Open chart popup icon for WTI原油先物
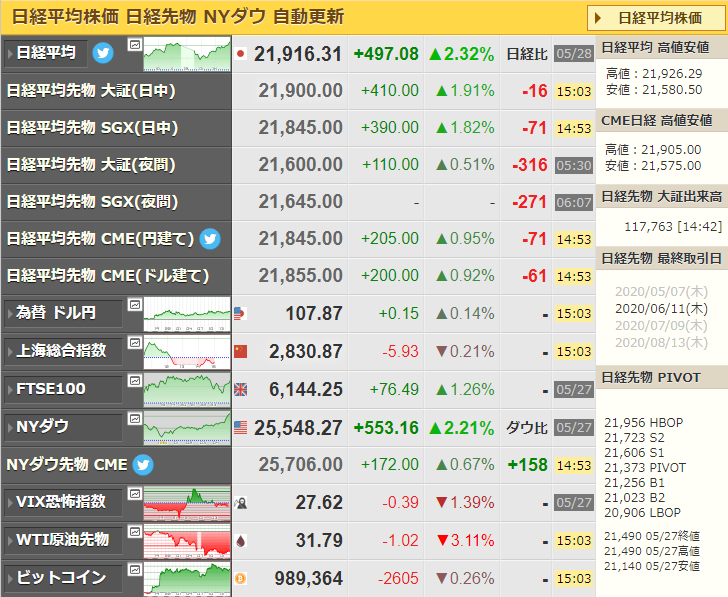 click(x=135, y=532)
